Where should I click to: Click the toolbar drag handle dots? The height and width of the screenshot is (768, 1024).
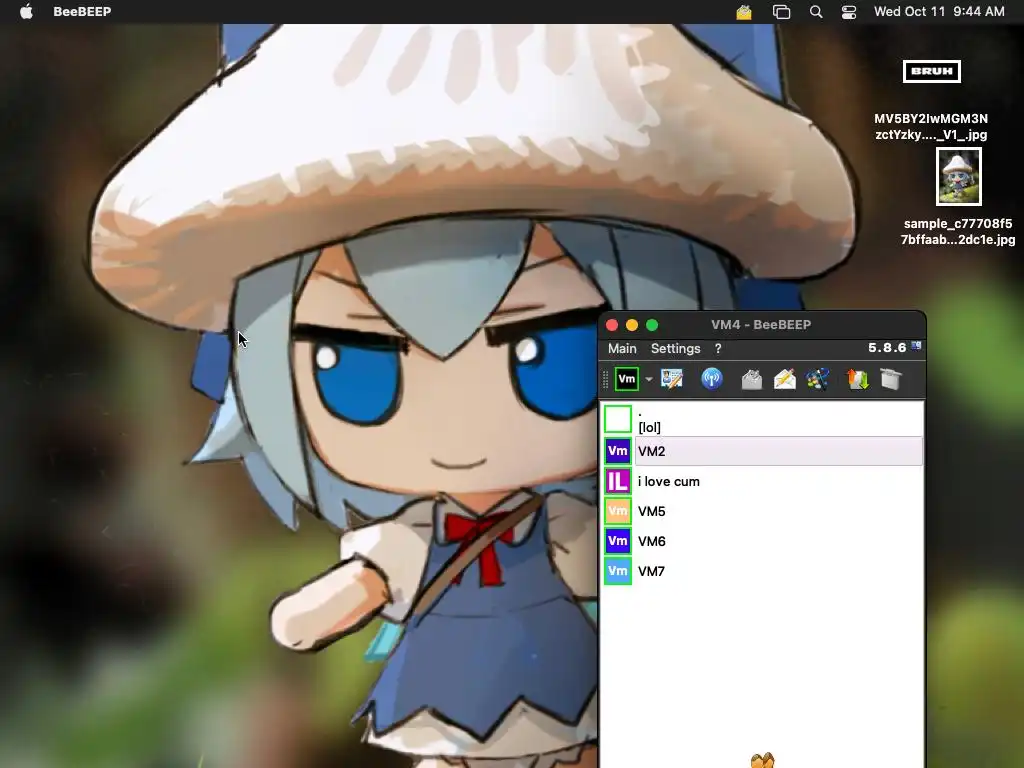tap(605, 379)
